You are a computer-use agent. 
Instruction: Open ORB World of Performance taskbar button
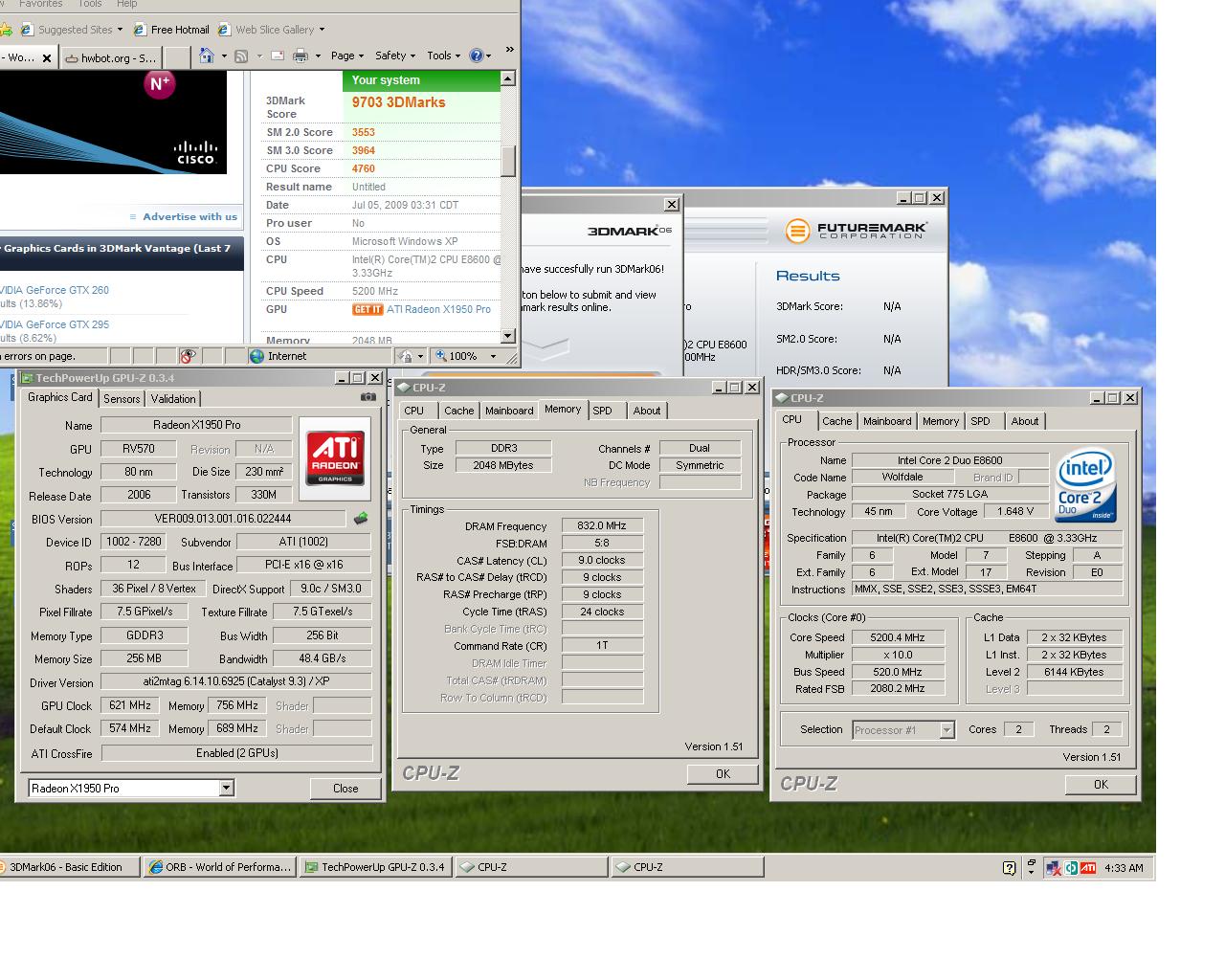coord(219,867)
